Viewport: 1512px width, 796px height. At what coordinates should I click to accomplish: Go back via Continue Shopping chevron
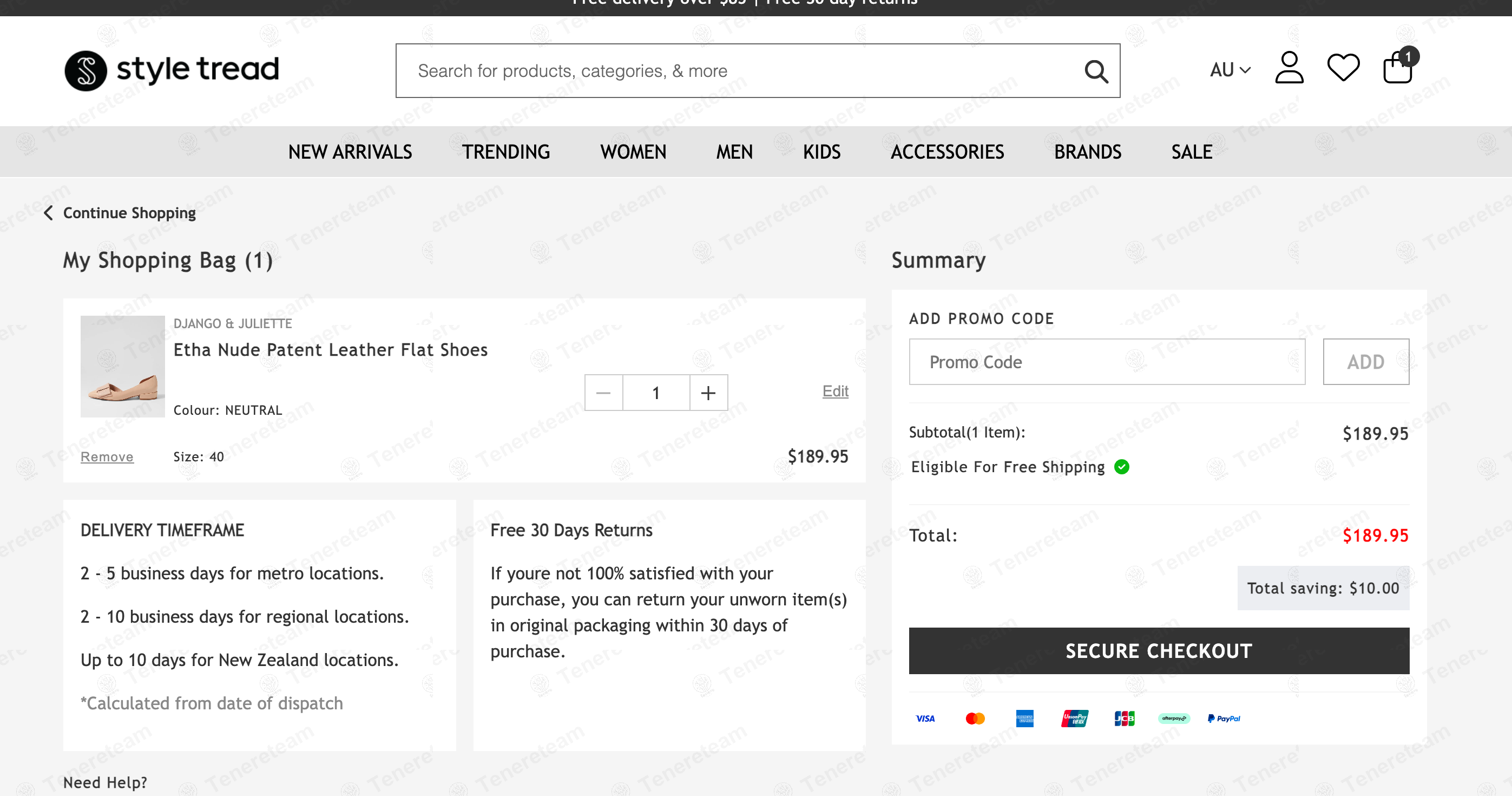(x=49, y=213)
